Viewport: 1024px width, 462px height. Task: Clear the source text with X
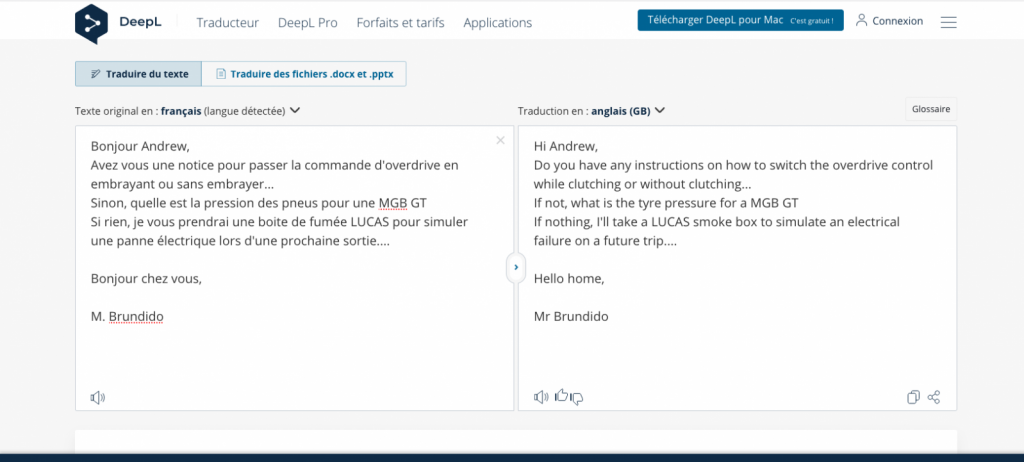tap(500, 140)
